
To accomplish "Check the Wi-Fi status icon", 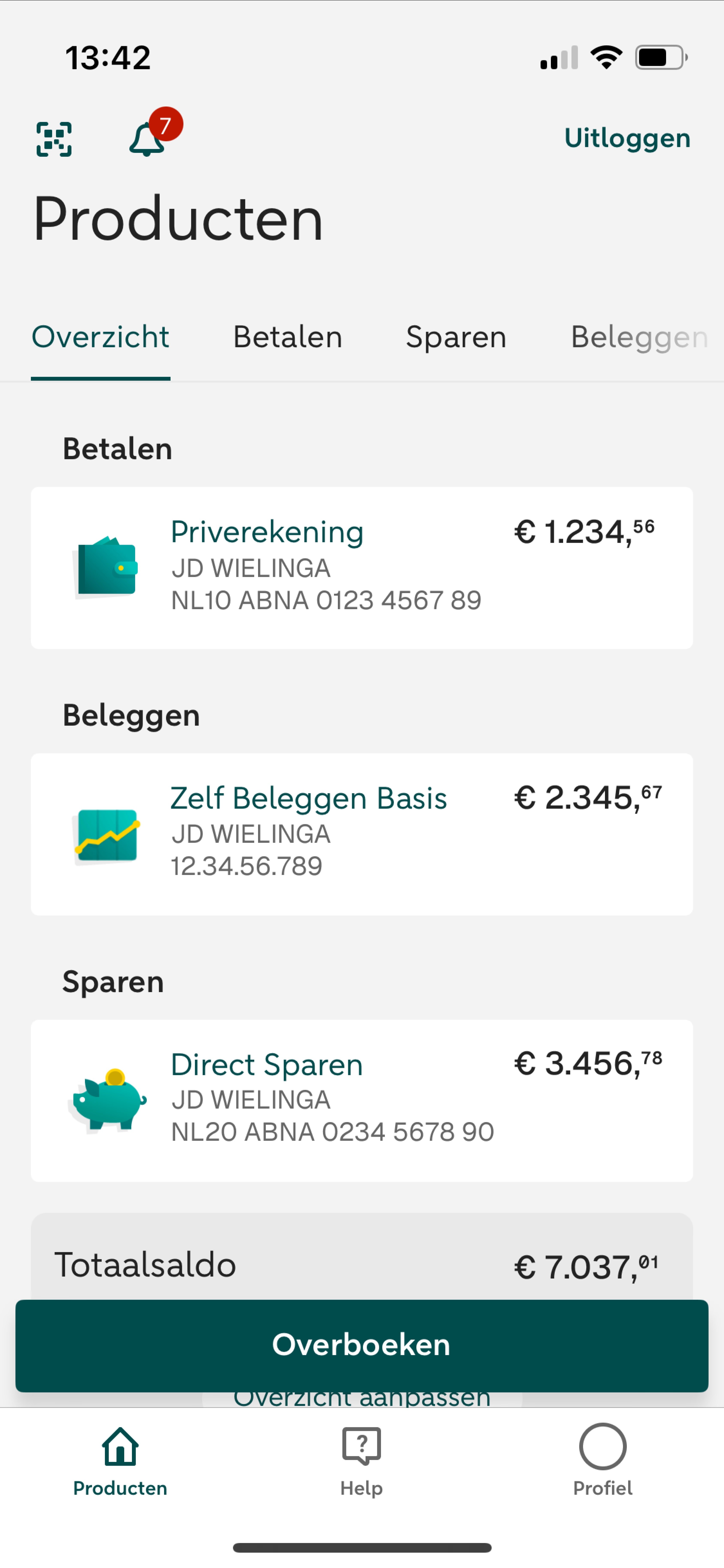I will [606, 58].
